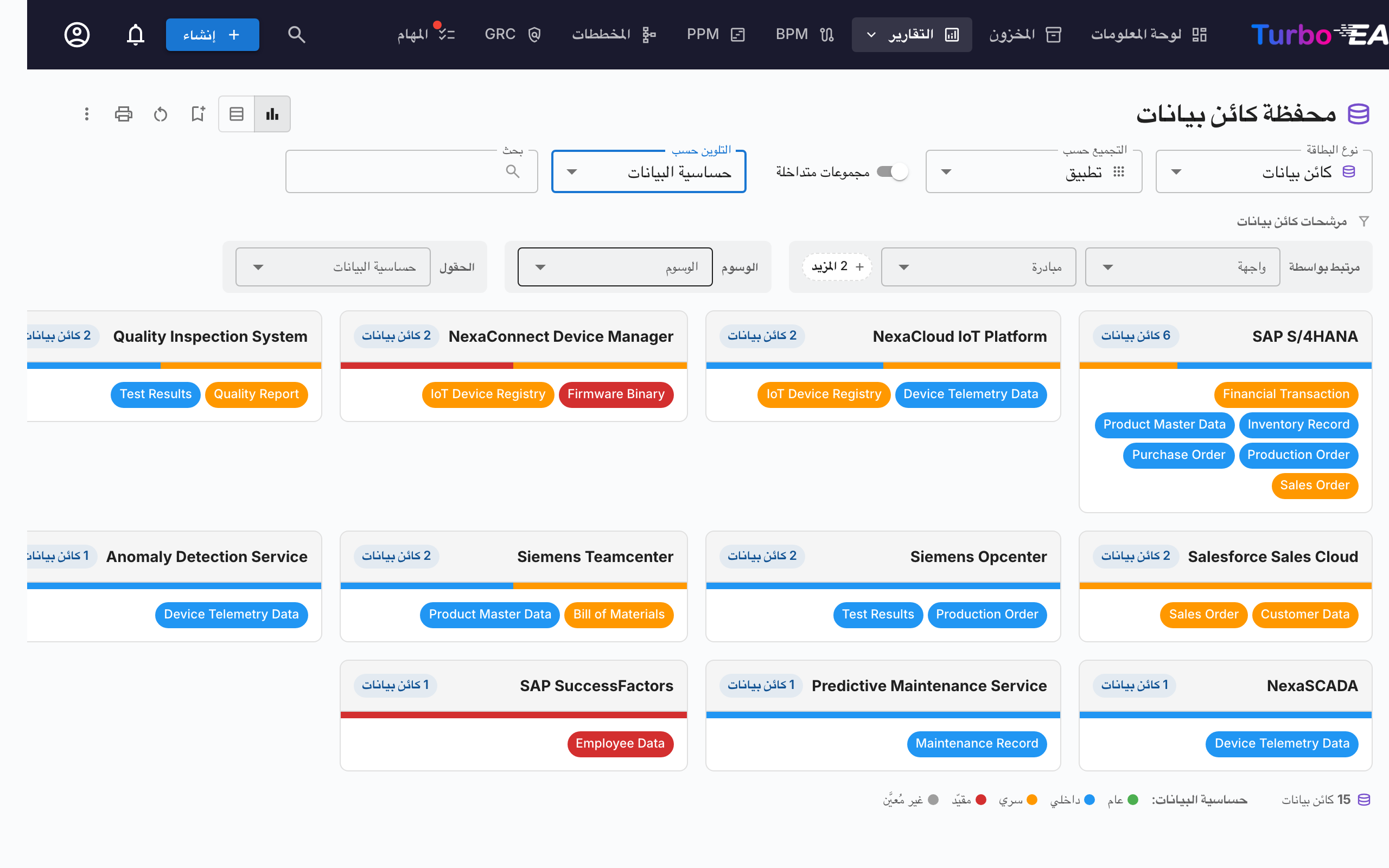Screen dimensions: 1389x868
Task: Select the Salesforce Sales Cloud group header
Action: coord(1226,557)
